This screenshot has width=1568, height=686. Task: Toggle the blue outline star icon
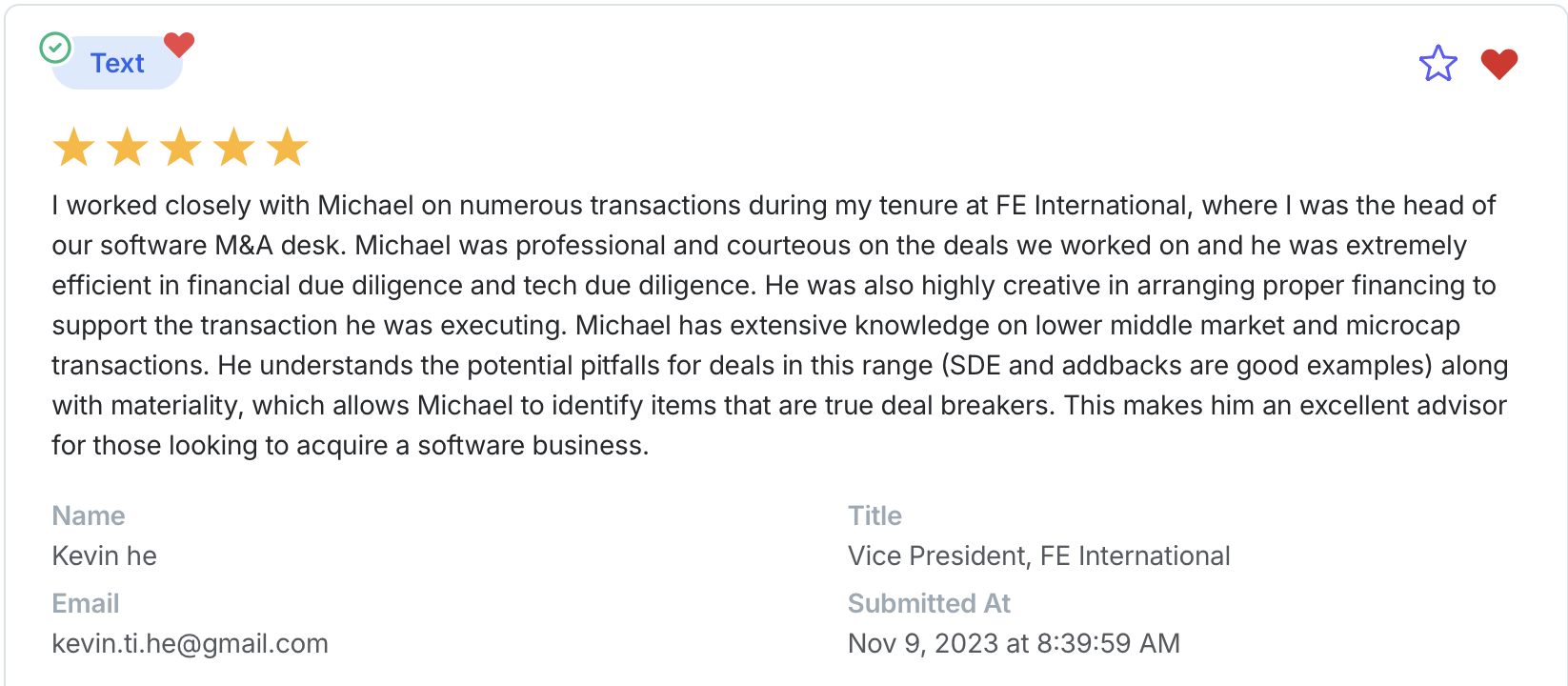coord(1437,64)
